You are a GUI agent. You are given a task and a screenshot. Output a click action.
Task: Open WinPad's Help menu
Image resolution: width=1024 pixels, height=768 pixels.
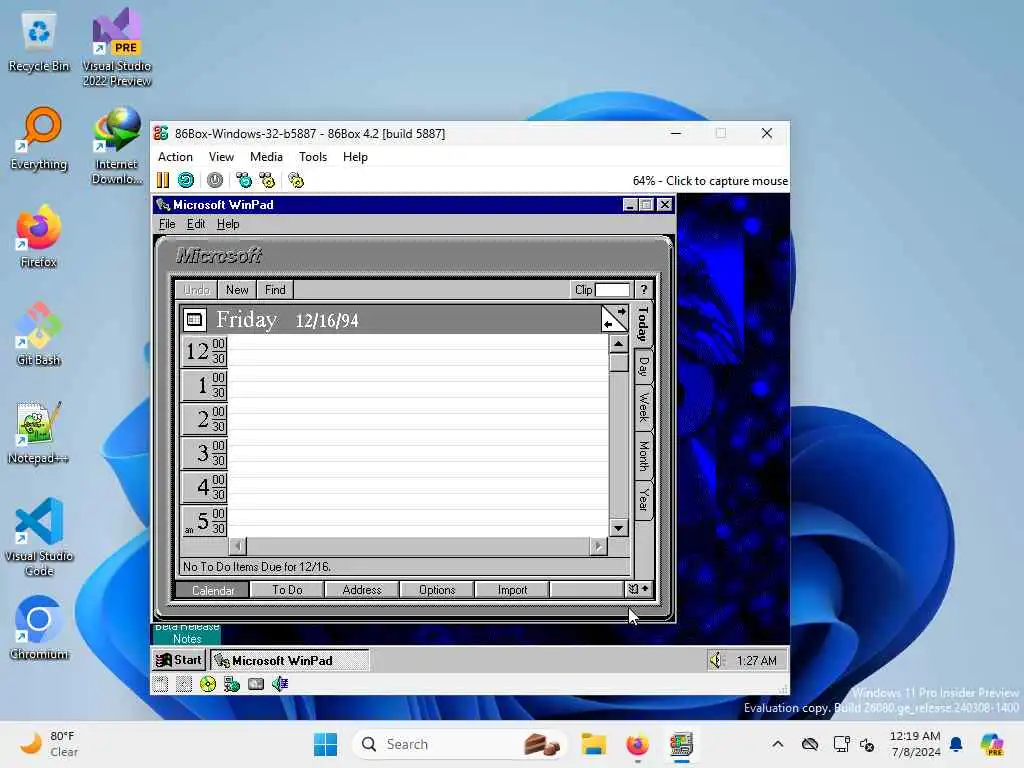click(228, 224)
